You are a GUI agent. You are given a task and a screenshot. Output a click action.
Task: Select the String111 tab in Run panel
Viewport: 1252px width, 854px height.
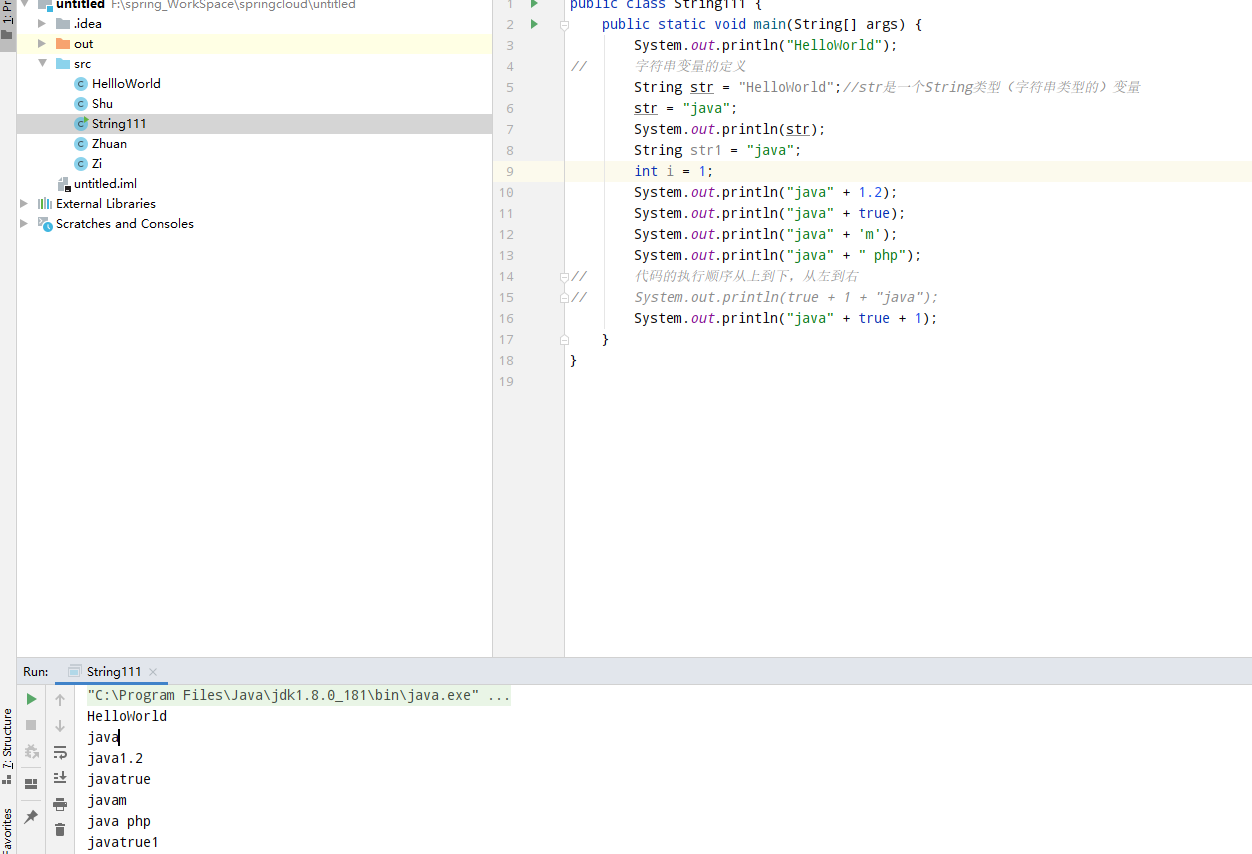click(113, 672)
